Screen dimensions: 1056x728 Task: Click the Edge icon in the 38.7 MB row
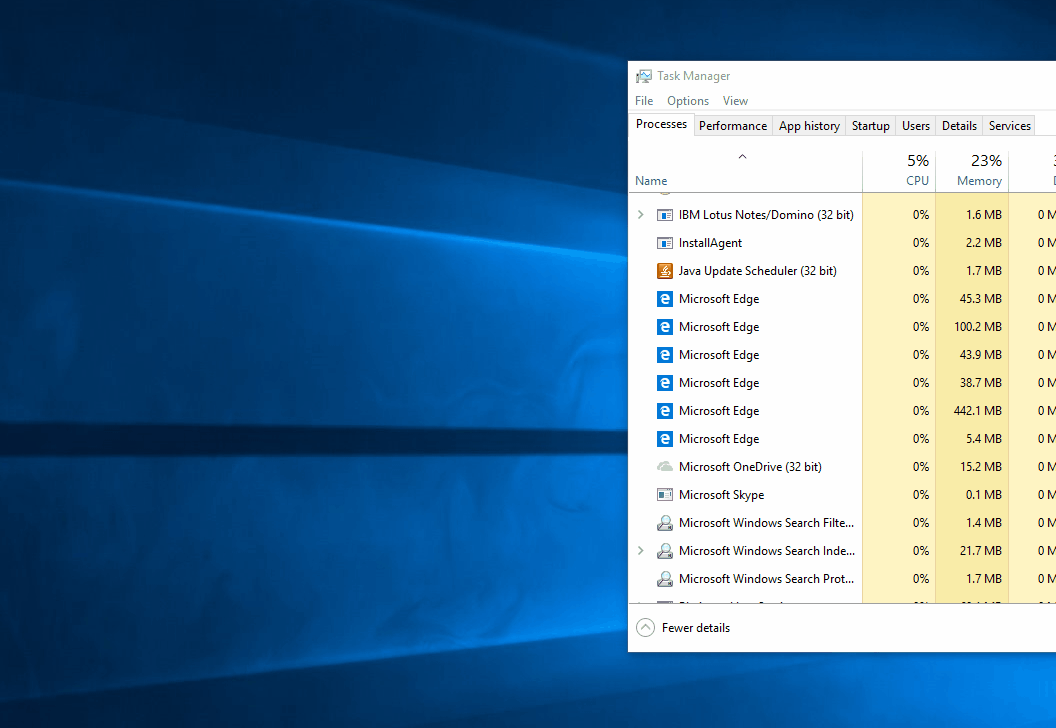pyautogui.click(x=665, y=383)
